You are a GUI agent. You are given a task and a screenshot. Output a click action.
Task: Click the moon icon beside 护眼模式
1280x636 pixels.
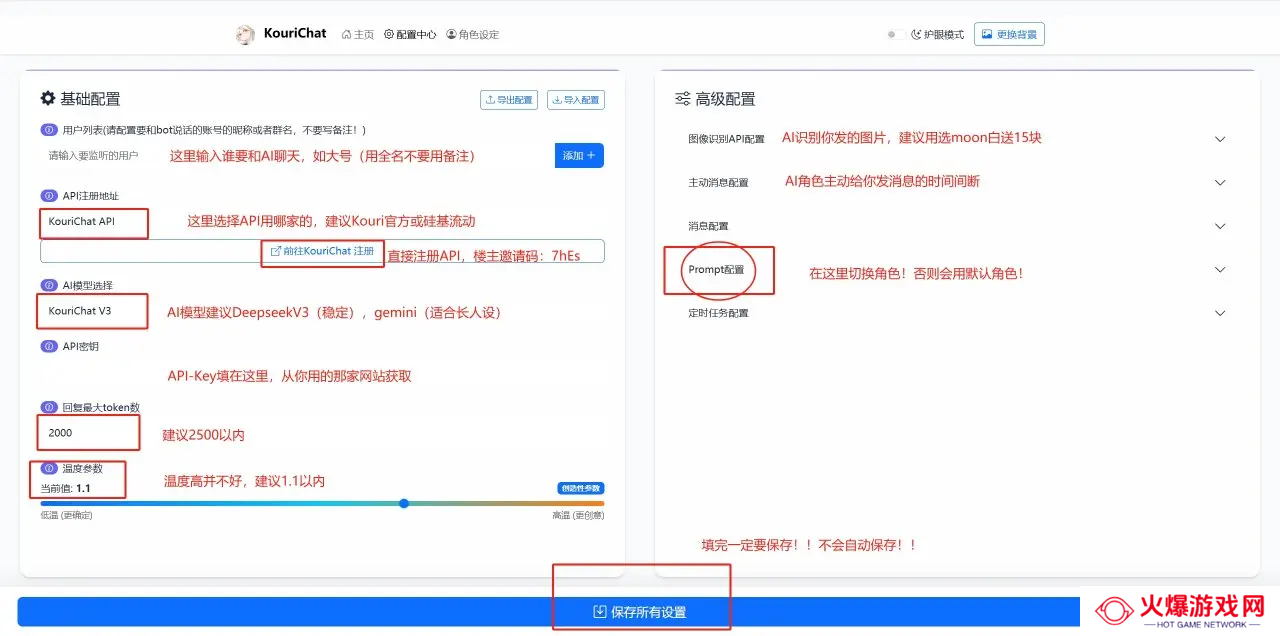(916, 34)
